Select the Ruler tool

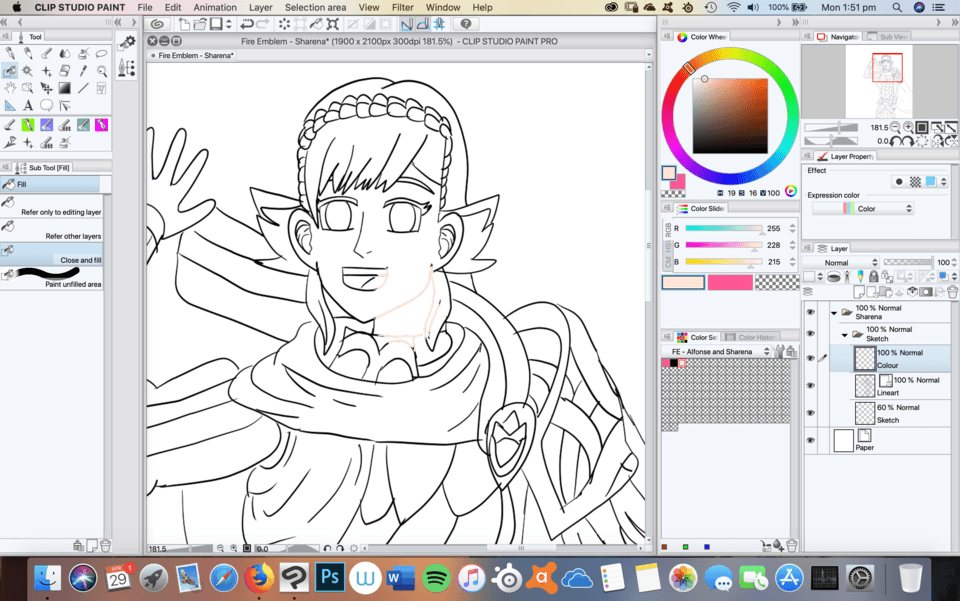point(10,105)
